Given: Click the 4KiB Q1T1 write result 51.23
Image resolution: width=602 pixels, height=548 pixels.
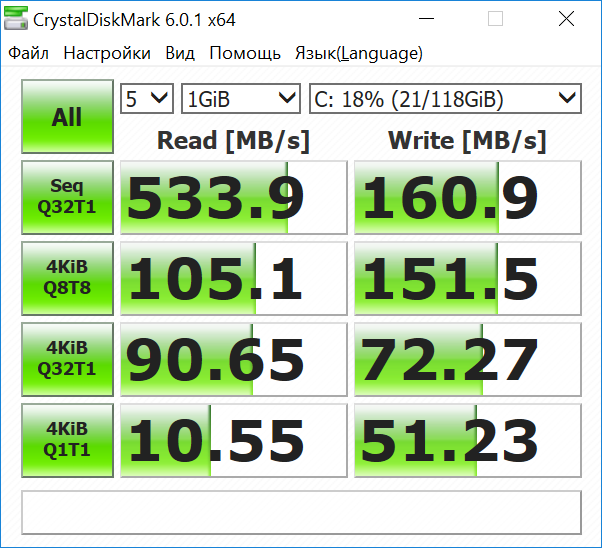Looking at the screenshot, I should point(467,438).
